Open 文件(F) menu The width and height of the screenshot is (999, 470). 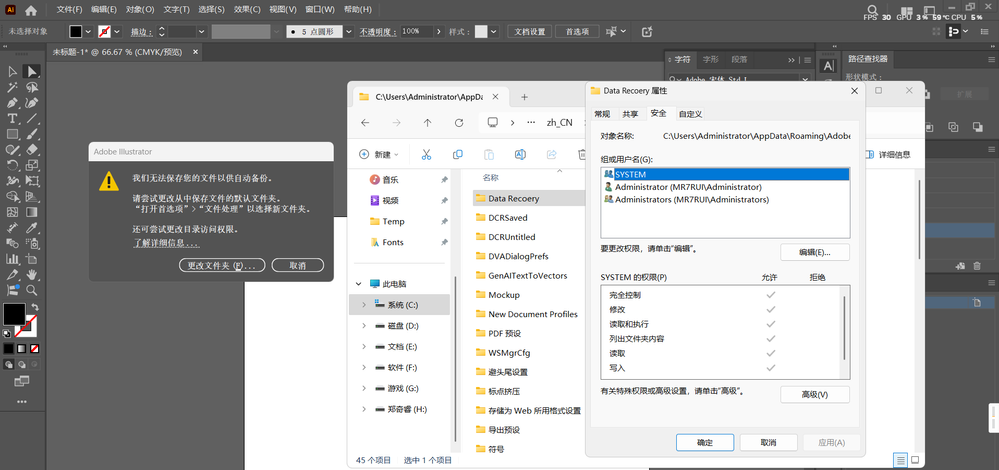point(69,10)
